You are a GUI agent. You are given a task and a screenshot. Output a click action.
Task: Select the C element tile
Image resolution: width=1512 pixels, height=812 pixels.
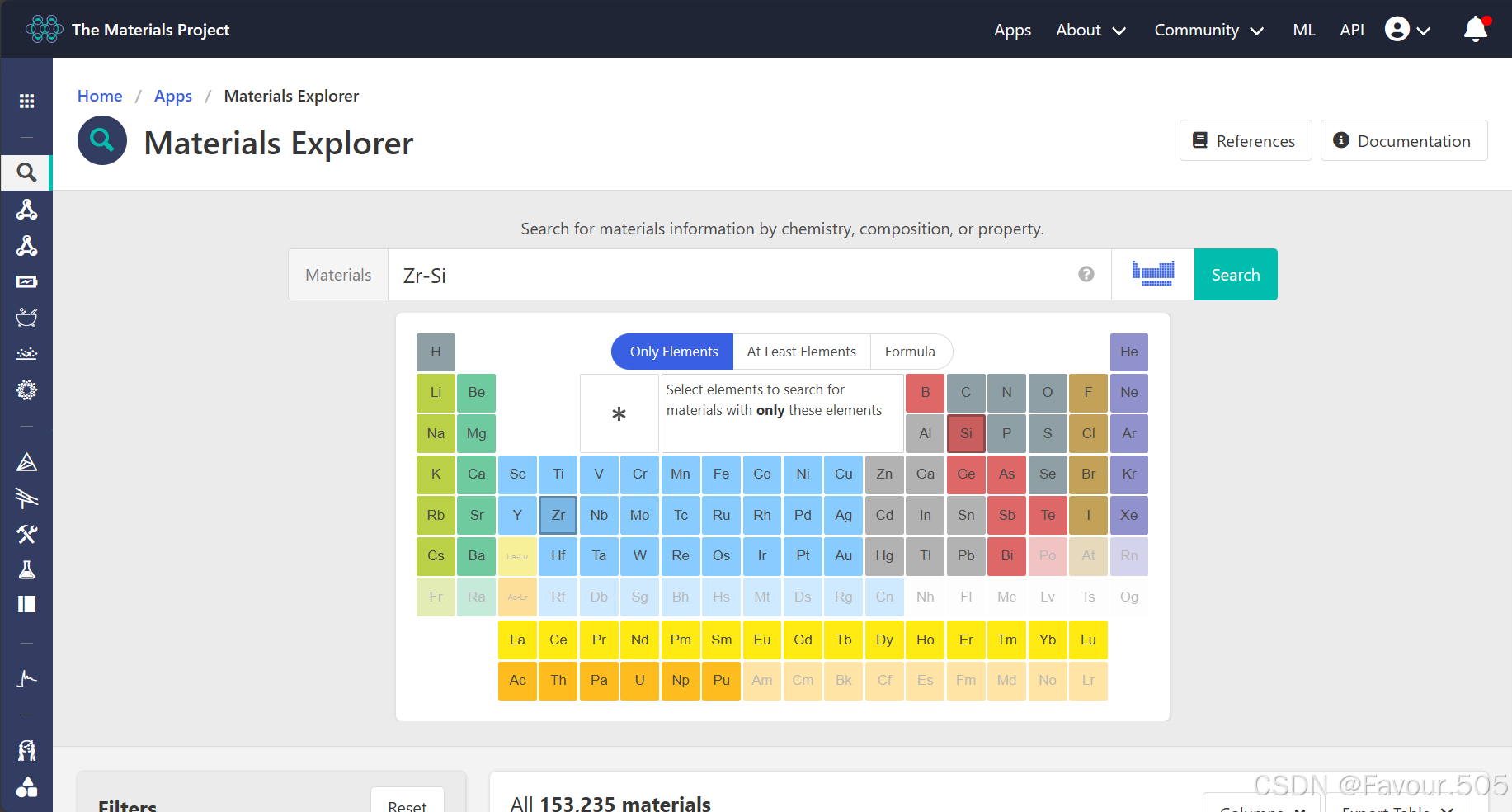[x=966, y=392]
